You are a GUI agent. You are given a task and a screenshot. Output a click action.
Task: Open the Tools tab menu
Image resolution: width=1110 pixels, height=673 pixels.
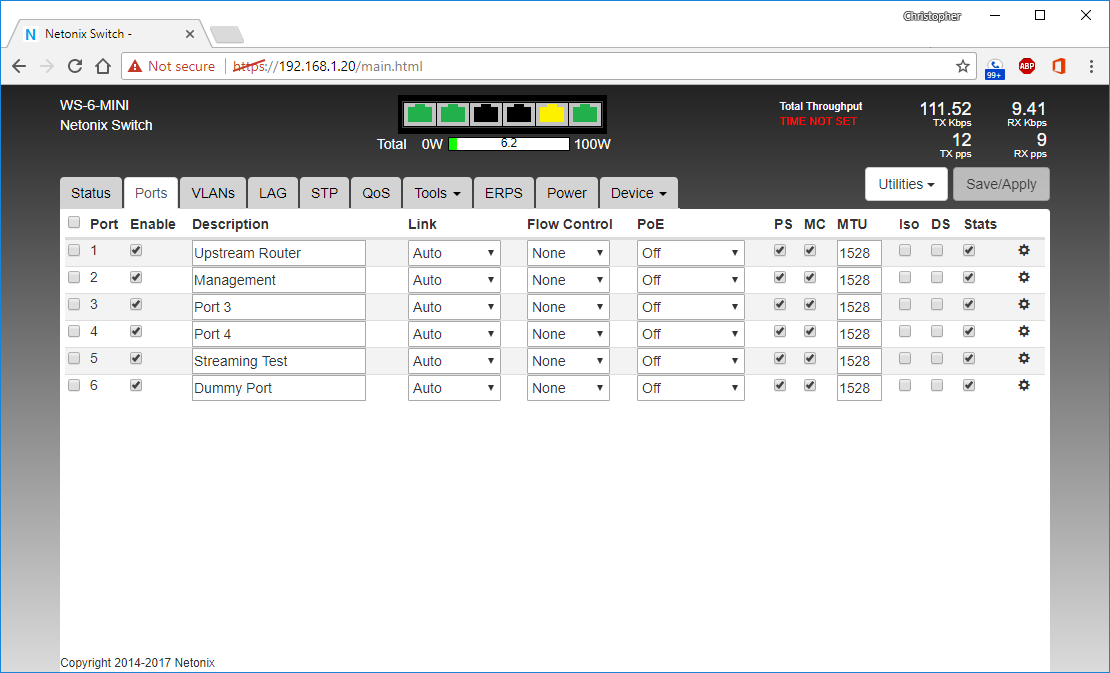[437, 193]
